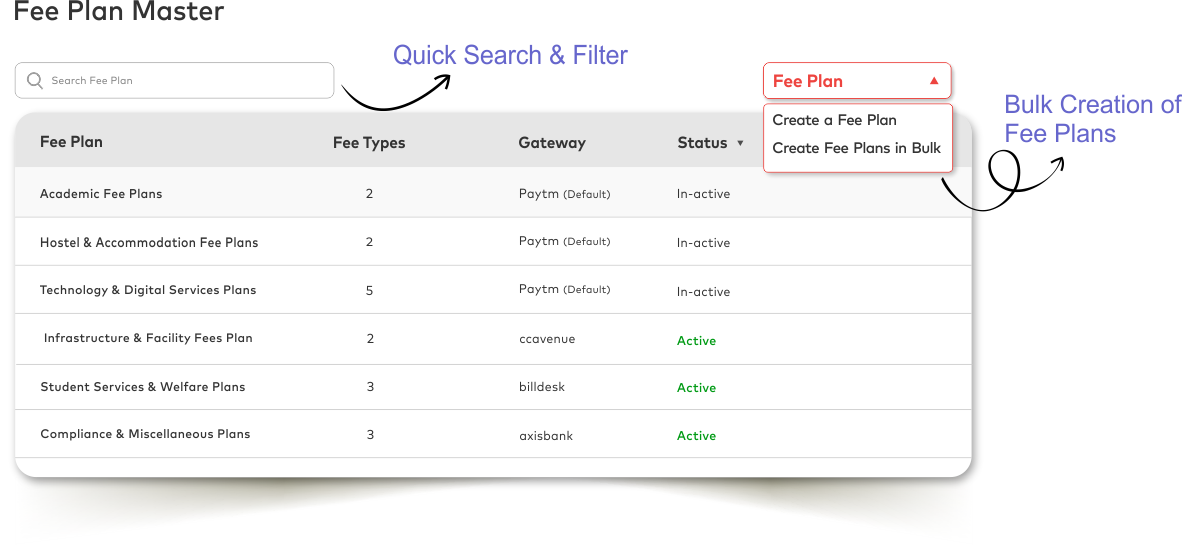The image size is (1182, 545).
Task: Click the search magnifier icon
Action: [x=35, y=81]
